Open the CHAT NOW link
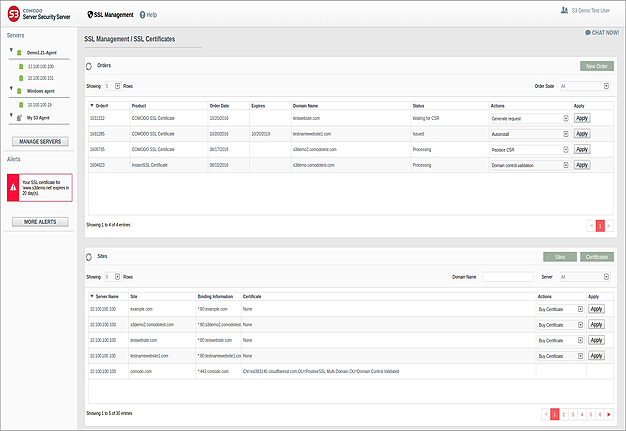The image size is (626, 431). pos(602,33)
